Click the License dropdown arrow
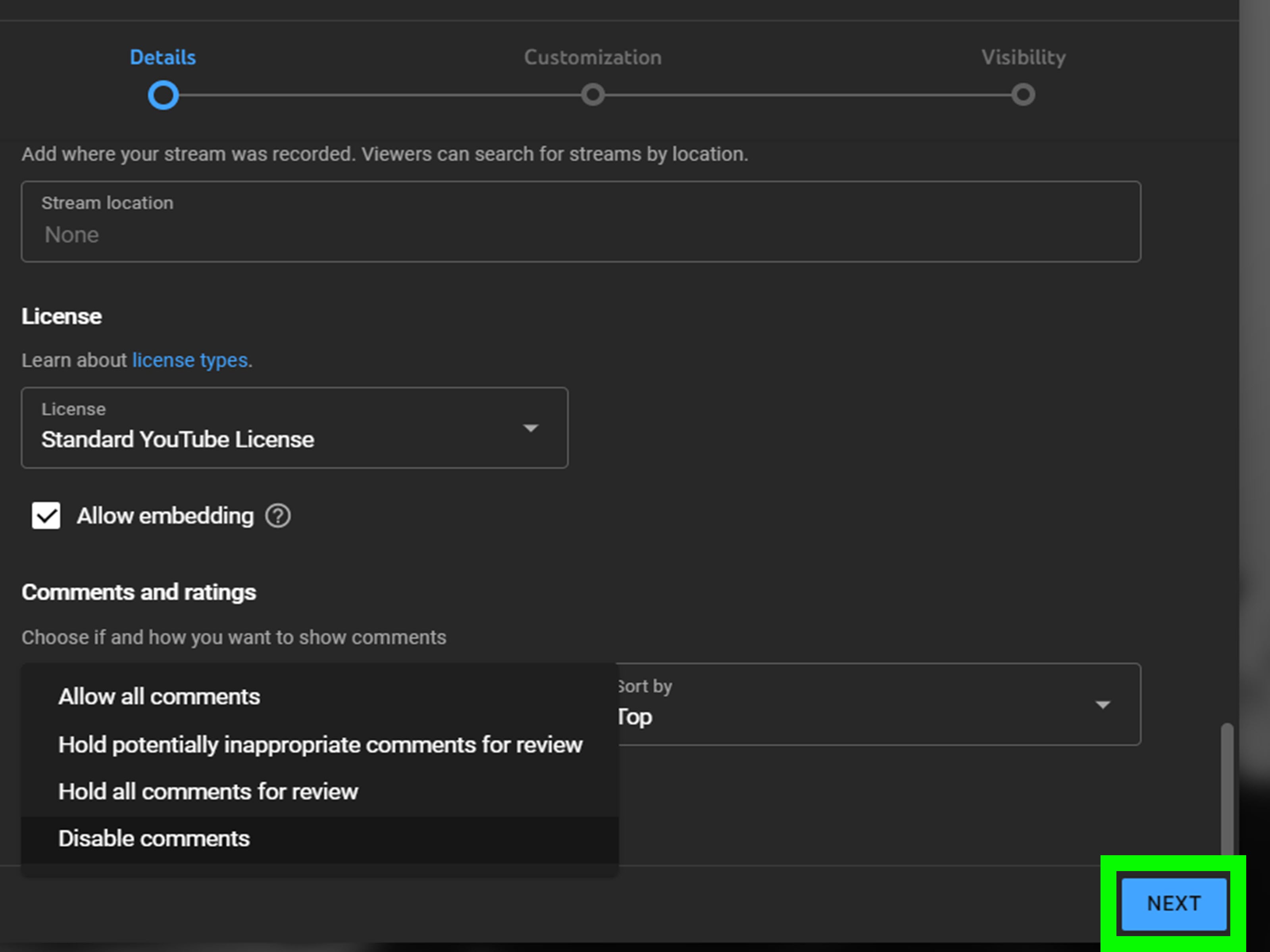The image size is (1270, 952). (x=531, y=428)
